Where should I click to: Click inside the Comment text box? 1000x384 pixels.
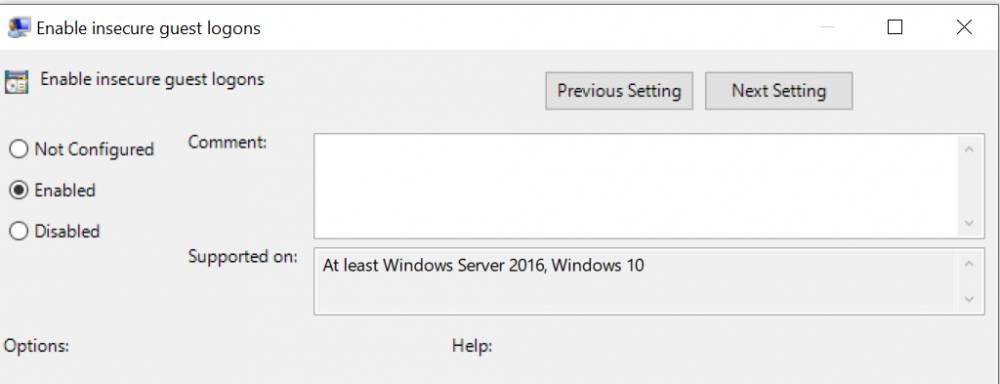click(636, 186)
